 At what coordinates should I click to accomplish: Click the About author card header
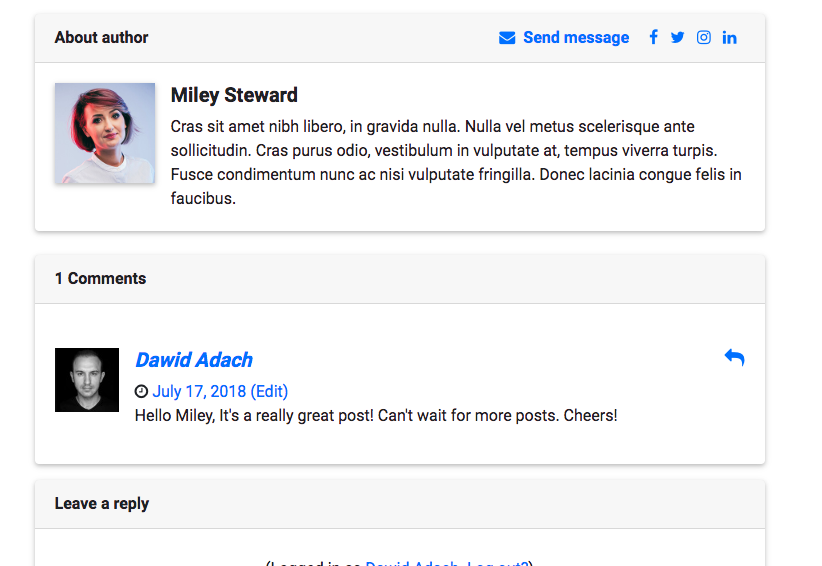400,38
